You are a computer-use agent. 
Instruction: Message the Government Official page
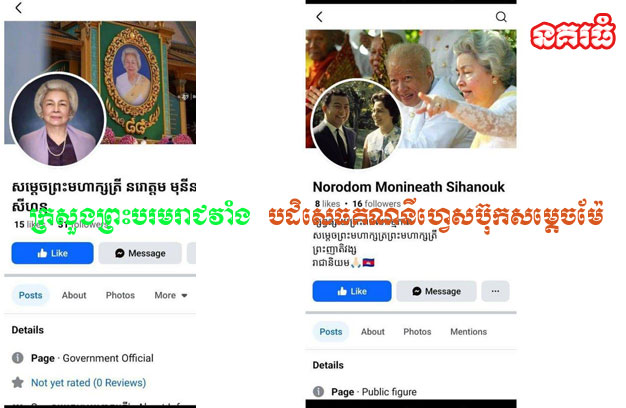(140, 253)
